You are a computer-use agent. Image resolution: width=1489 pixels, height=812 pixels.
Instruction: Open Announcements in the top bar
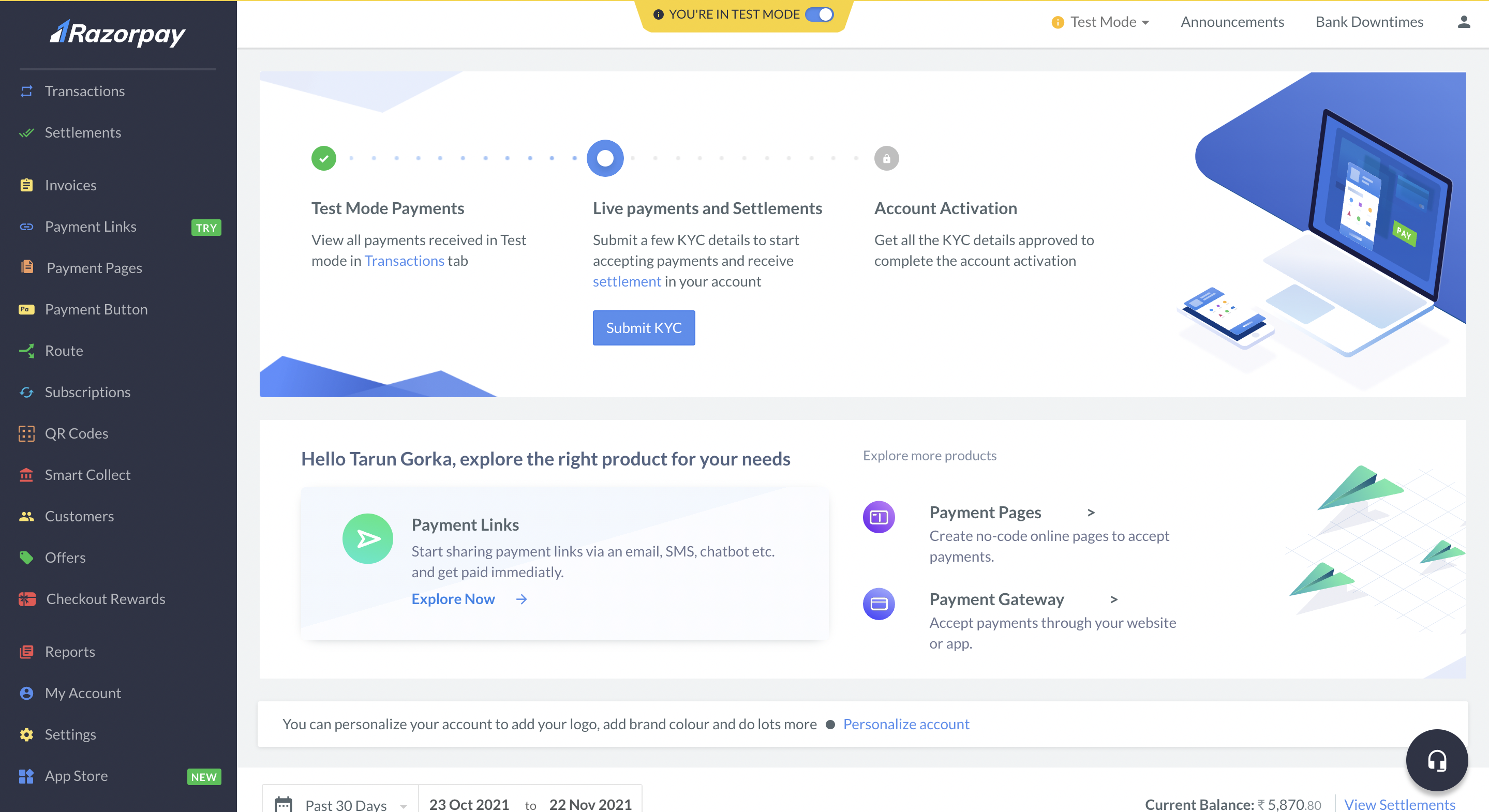tap(1232, 22)
